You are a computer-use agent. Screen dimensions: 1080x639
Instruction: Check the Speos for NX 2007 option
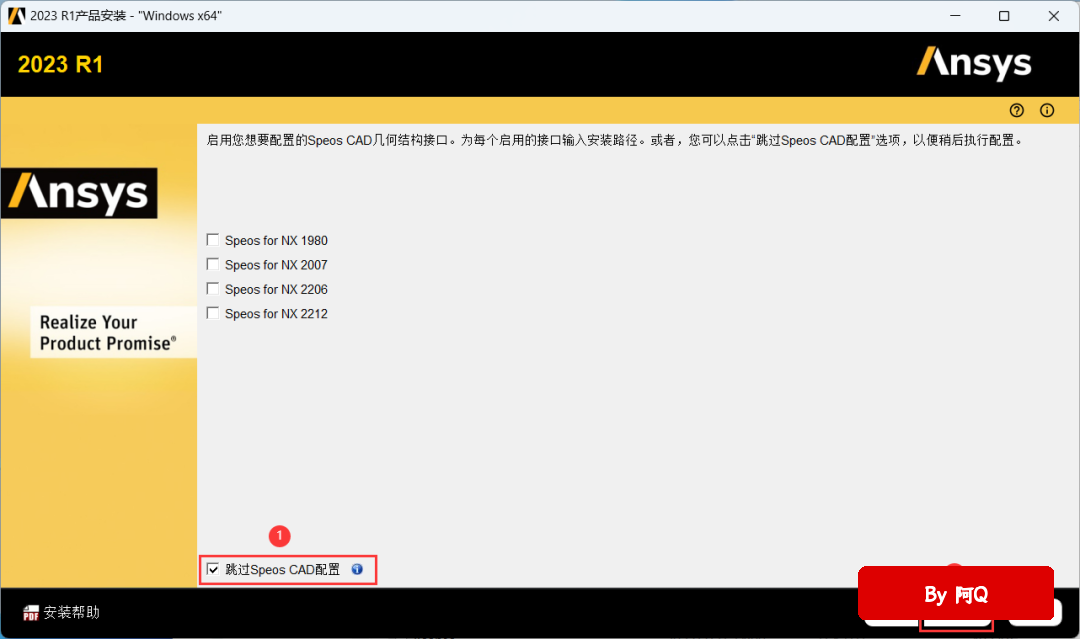click(x=212, y=264)
